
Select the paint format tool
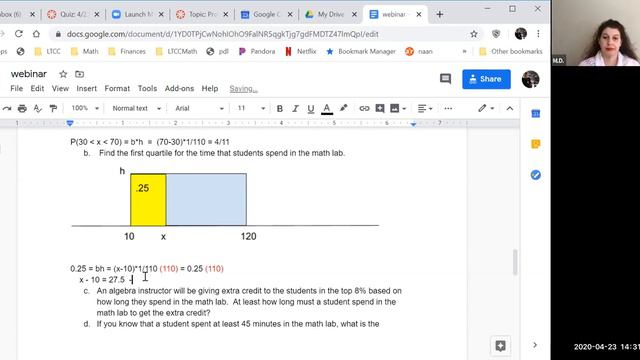(53, 108)
